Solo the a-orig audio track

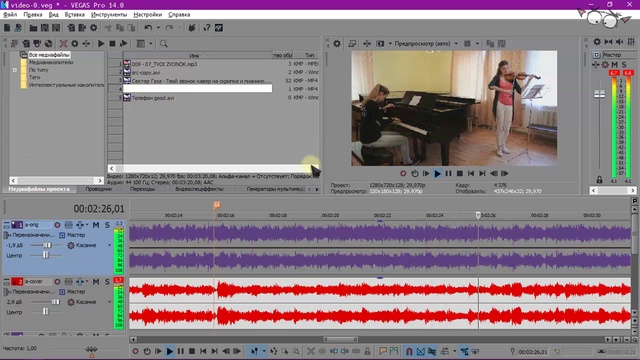(107, 225)
